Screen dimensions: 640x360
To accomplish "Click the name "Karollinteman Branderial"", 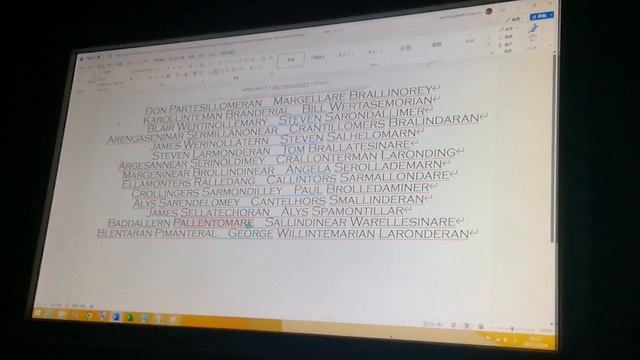I will 217,116.
